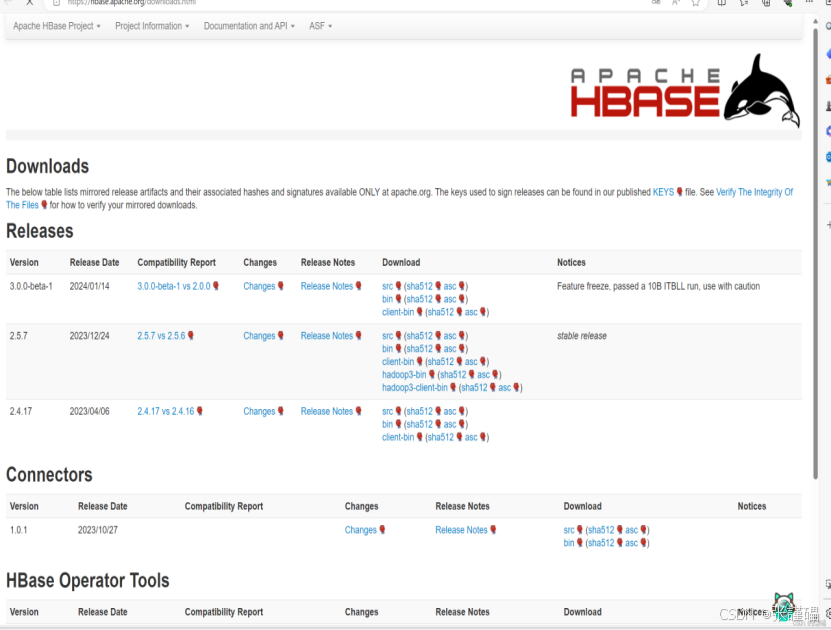Viewport: 831px width, 630px height.
Task: Click the vertical scrollbar thumb
Action: pos(816,253)
